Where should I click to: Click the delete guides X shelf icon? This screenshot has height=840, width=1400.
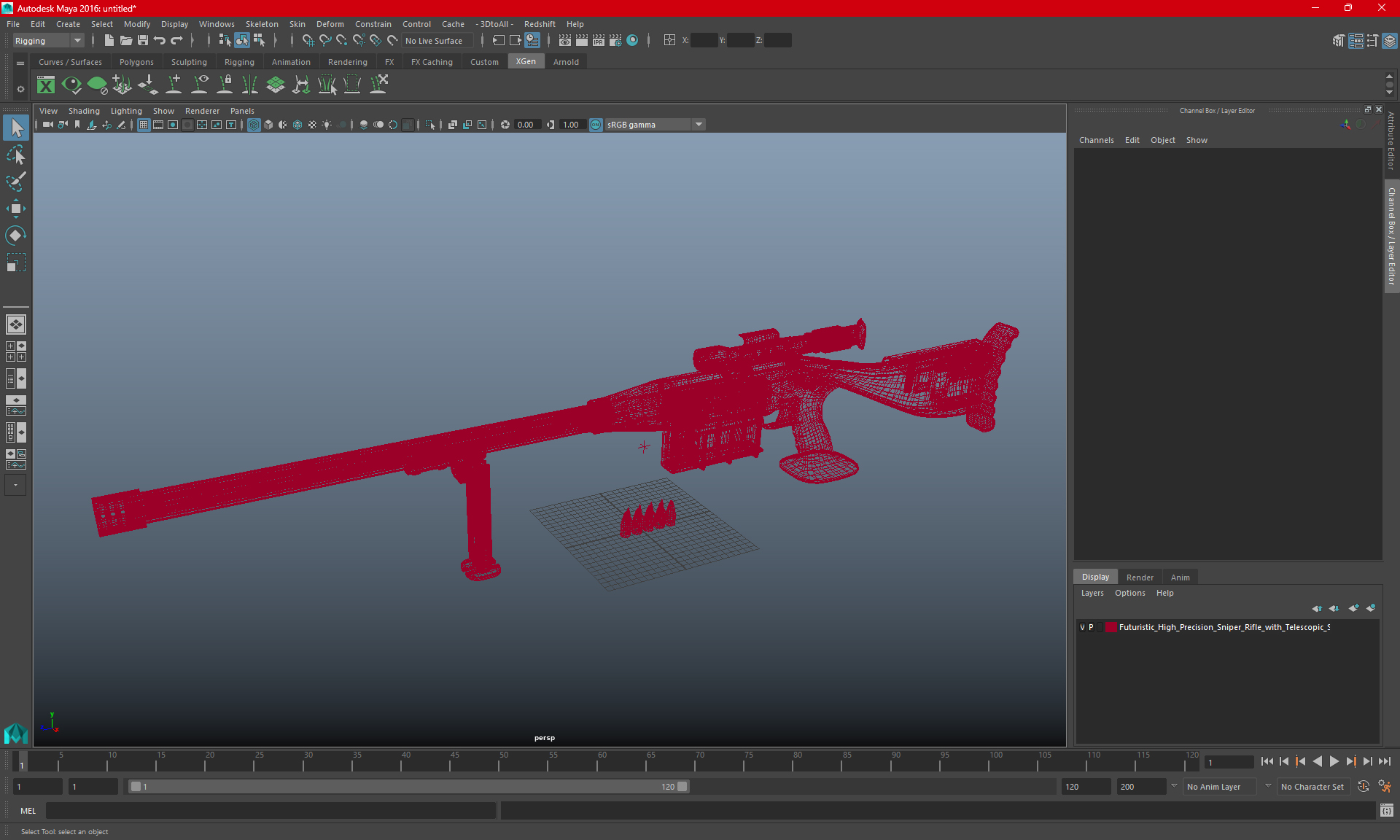[378, 85]
